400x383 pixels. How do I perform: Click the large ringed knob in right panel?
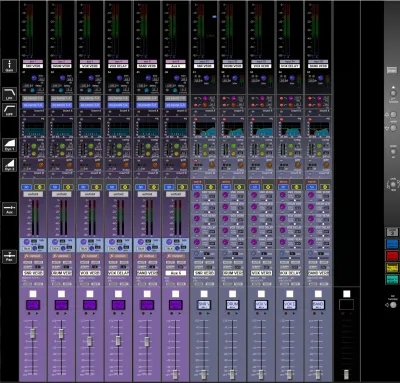tap(393, 184)
